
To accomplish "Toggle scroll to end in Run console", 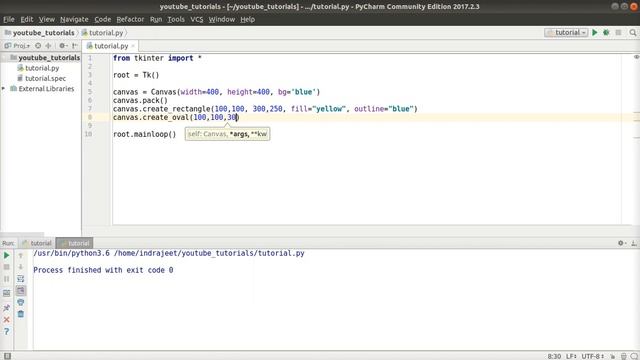I will click(20, 291).
